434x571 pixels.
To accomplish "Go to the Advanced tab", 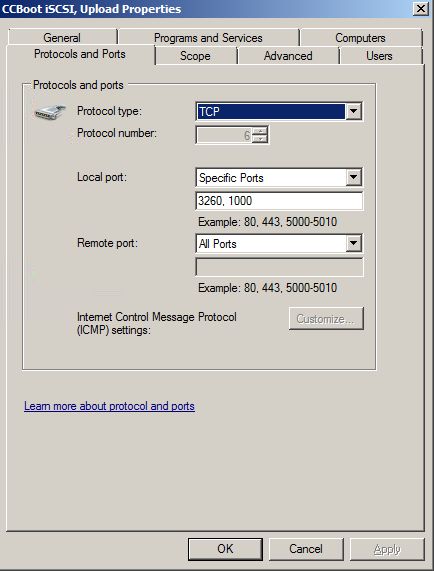I will (288, 56).
